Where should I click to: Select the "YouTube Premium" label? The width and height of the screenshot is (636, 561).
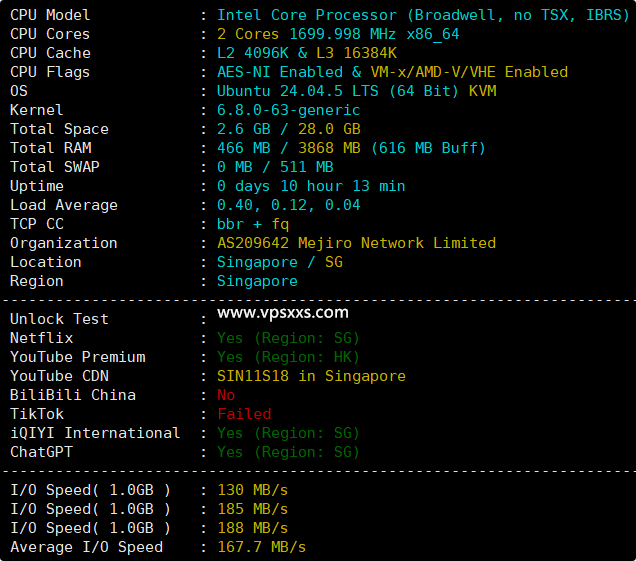click(x=77, y=357)
